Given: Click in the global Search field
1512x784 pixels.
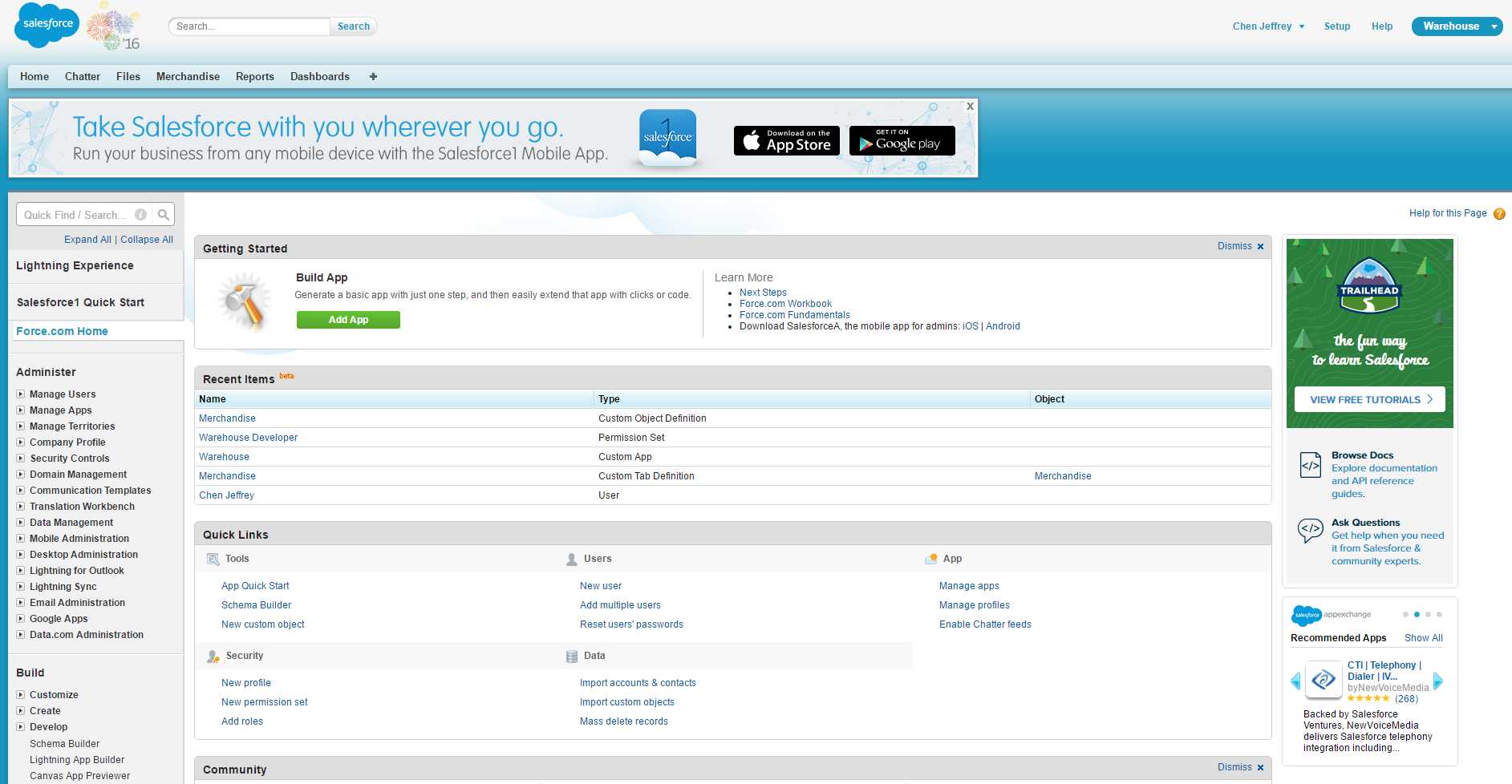Looking at the screenshot, I should point(249,26).
